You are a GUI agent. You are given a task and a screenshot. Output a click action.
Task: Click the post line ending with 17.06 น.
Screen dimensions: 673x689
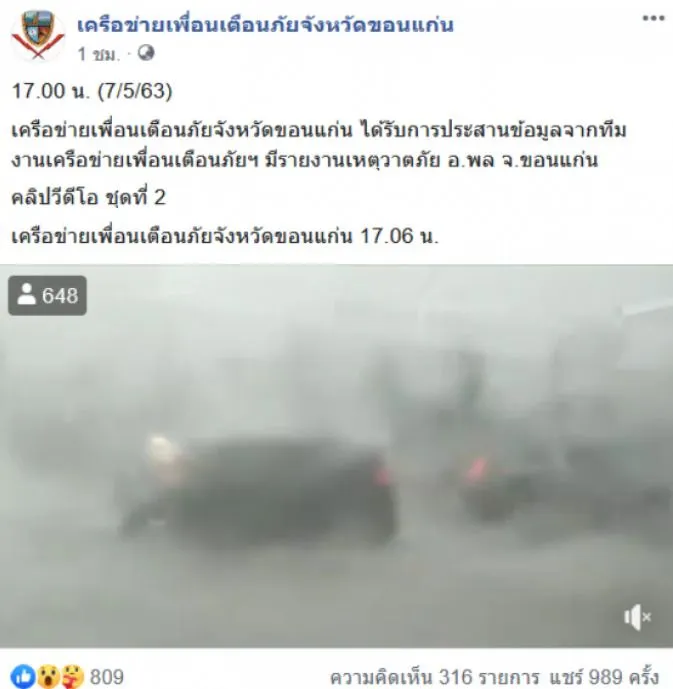point(225,236)
